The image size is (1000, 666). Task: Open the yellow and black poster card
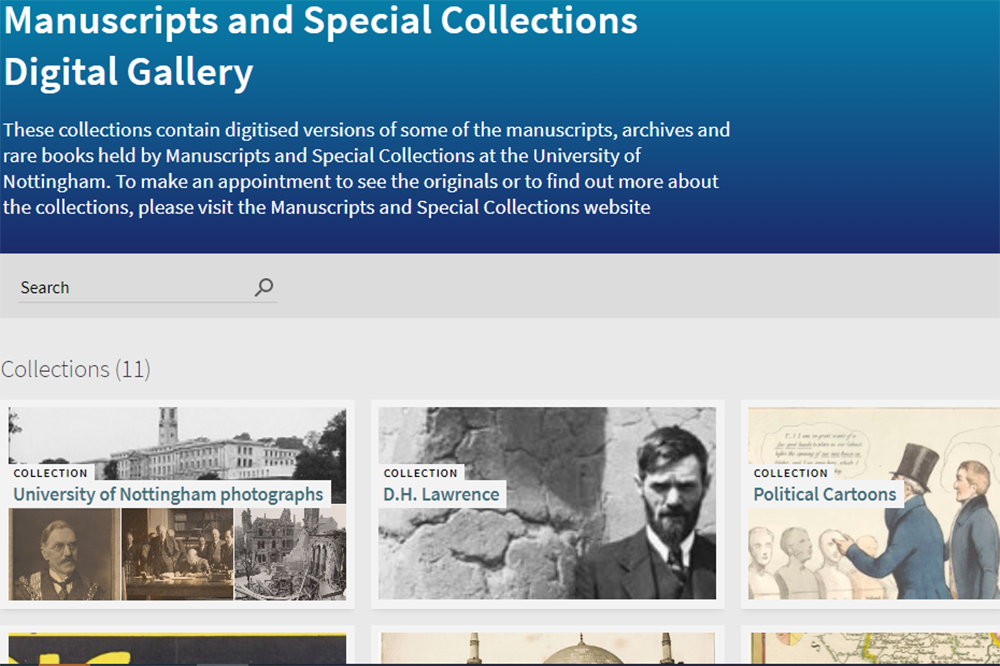tap(177, 648)
